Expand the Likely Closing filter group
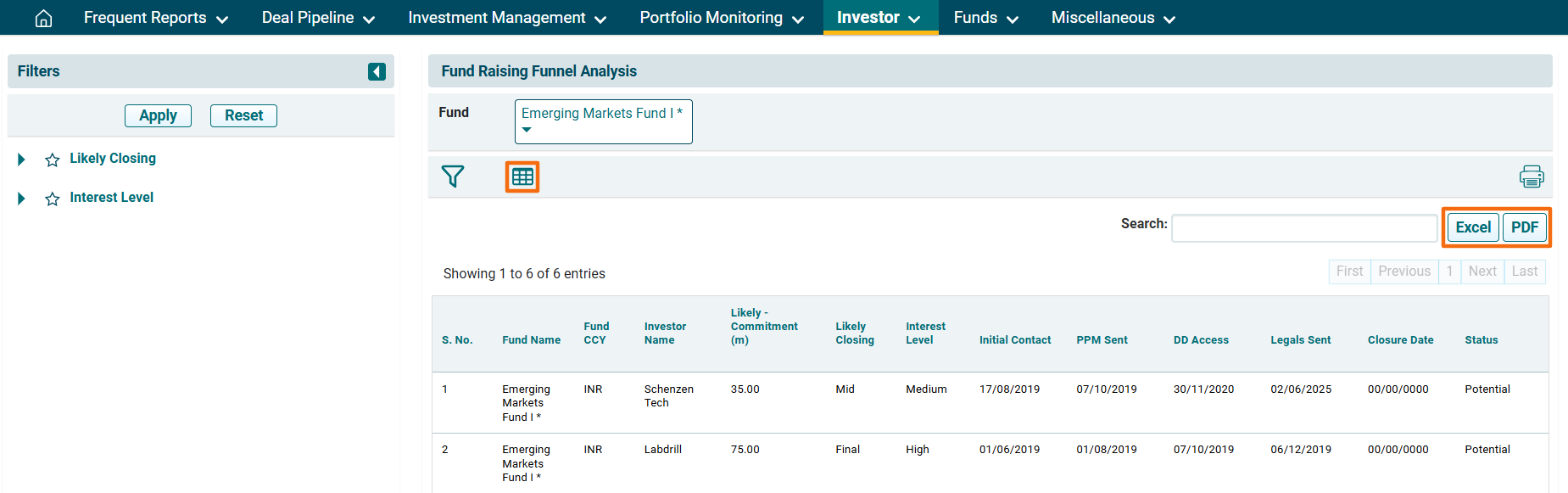 point(22,160)
